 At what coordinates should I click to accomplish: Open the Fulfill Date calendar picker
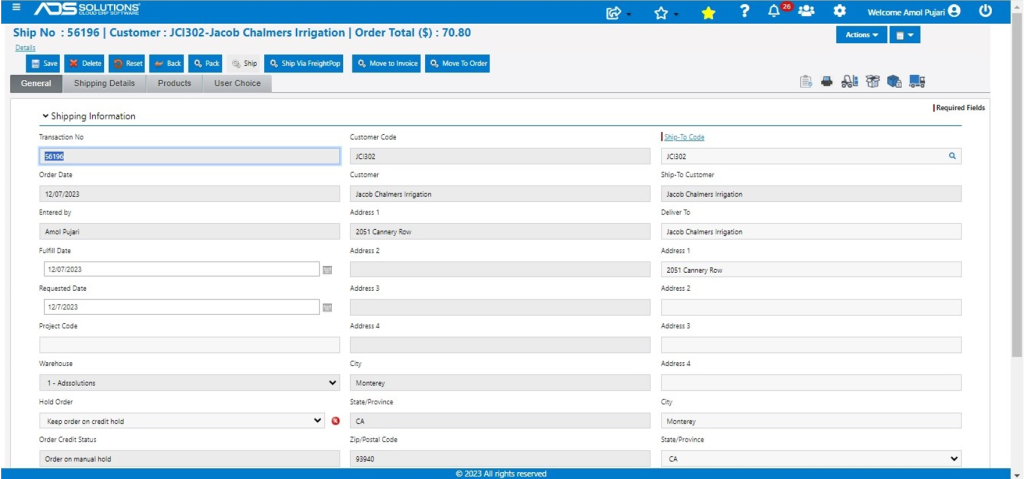pyautogui.click(x=328, y=270)
